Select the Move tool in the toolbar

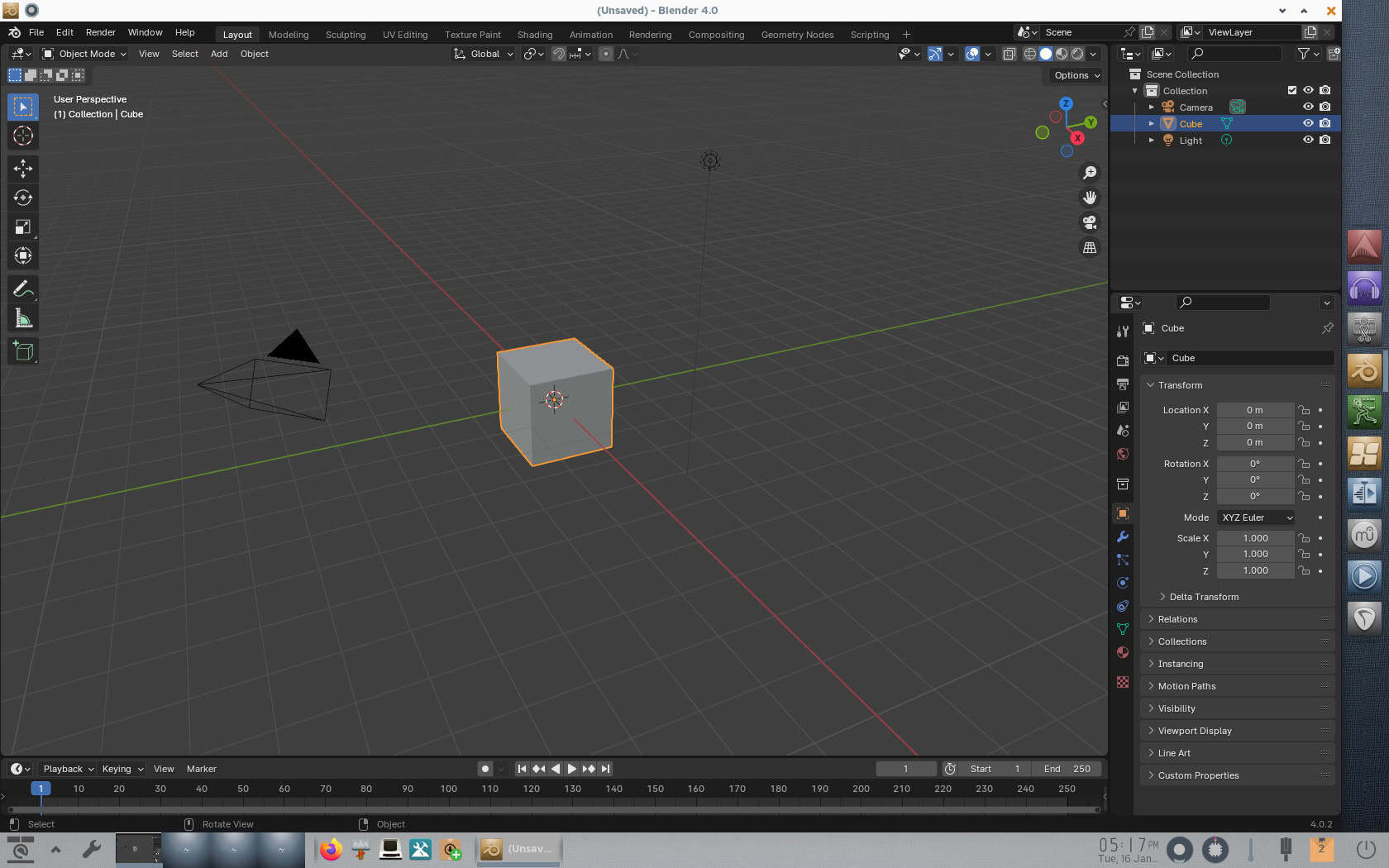(23, 169)
